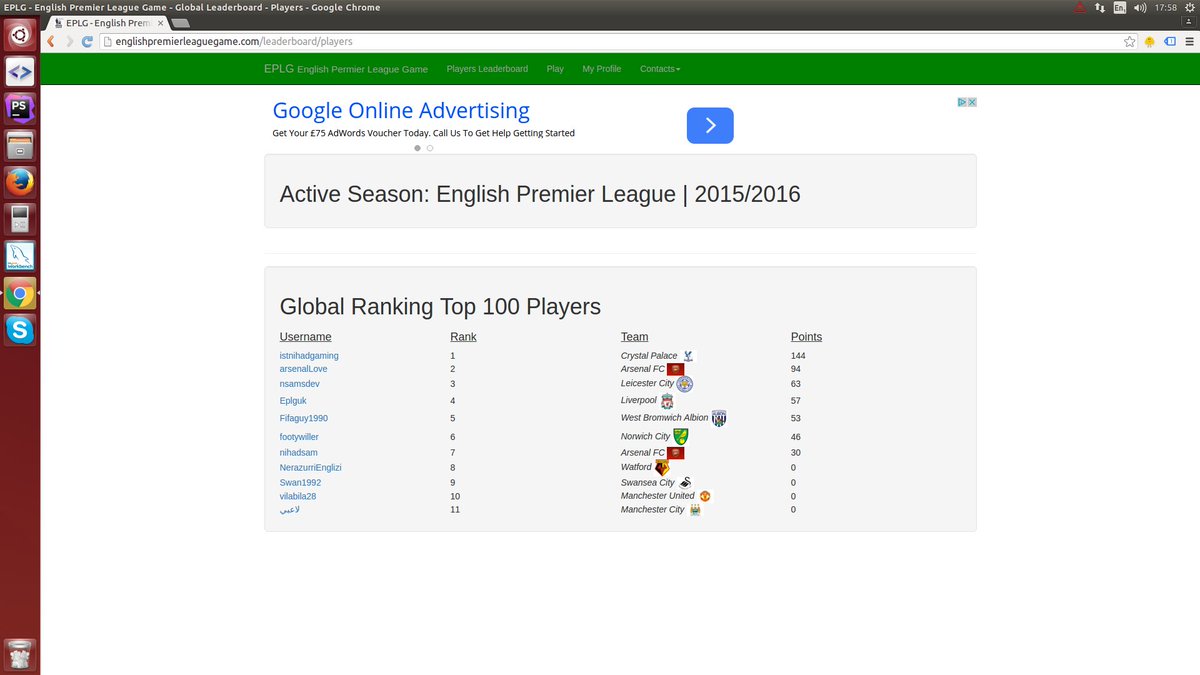Click the yellow chick extension icon
The width and height of the screenshot is (1200, 675).
coord(1150,41)
